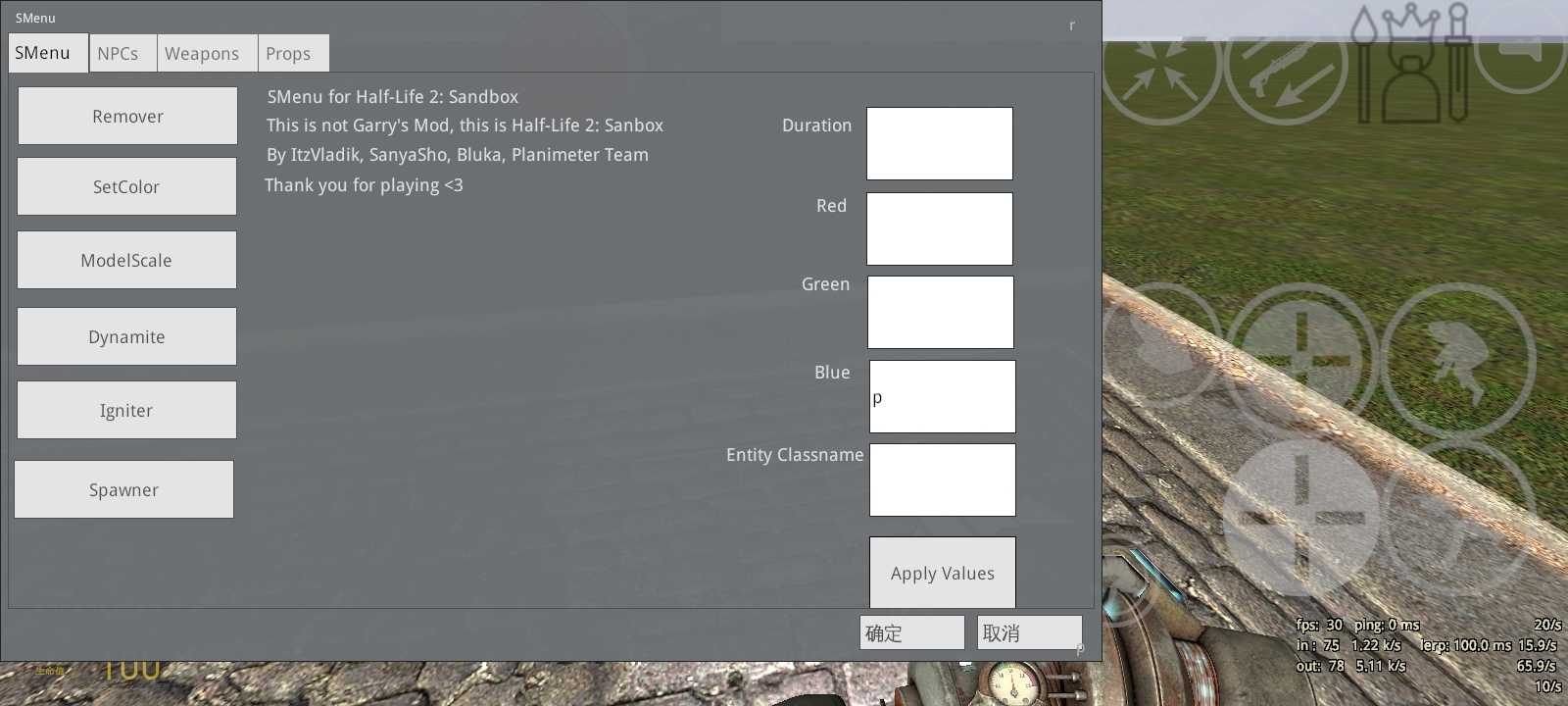Select the SetColor tool button

pyautogui.click(x=126, y=186)
